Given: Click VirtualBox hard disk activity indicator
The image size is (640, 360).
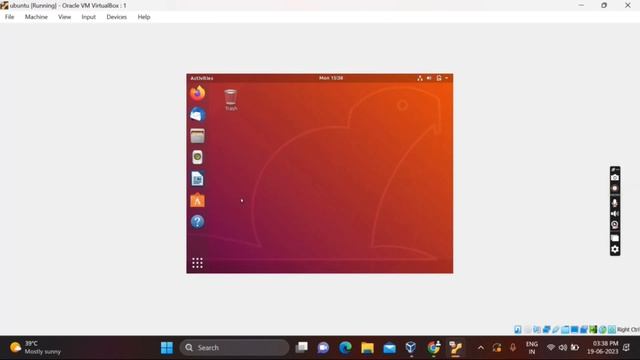Looking at the screenshot, I should (x=518, y=329).
